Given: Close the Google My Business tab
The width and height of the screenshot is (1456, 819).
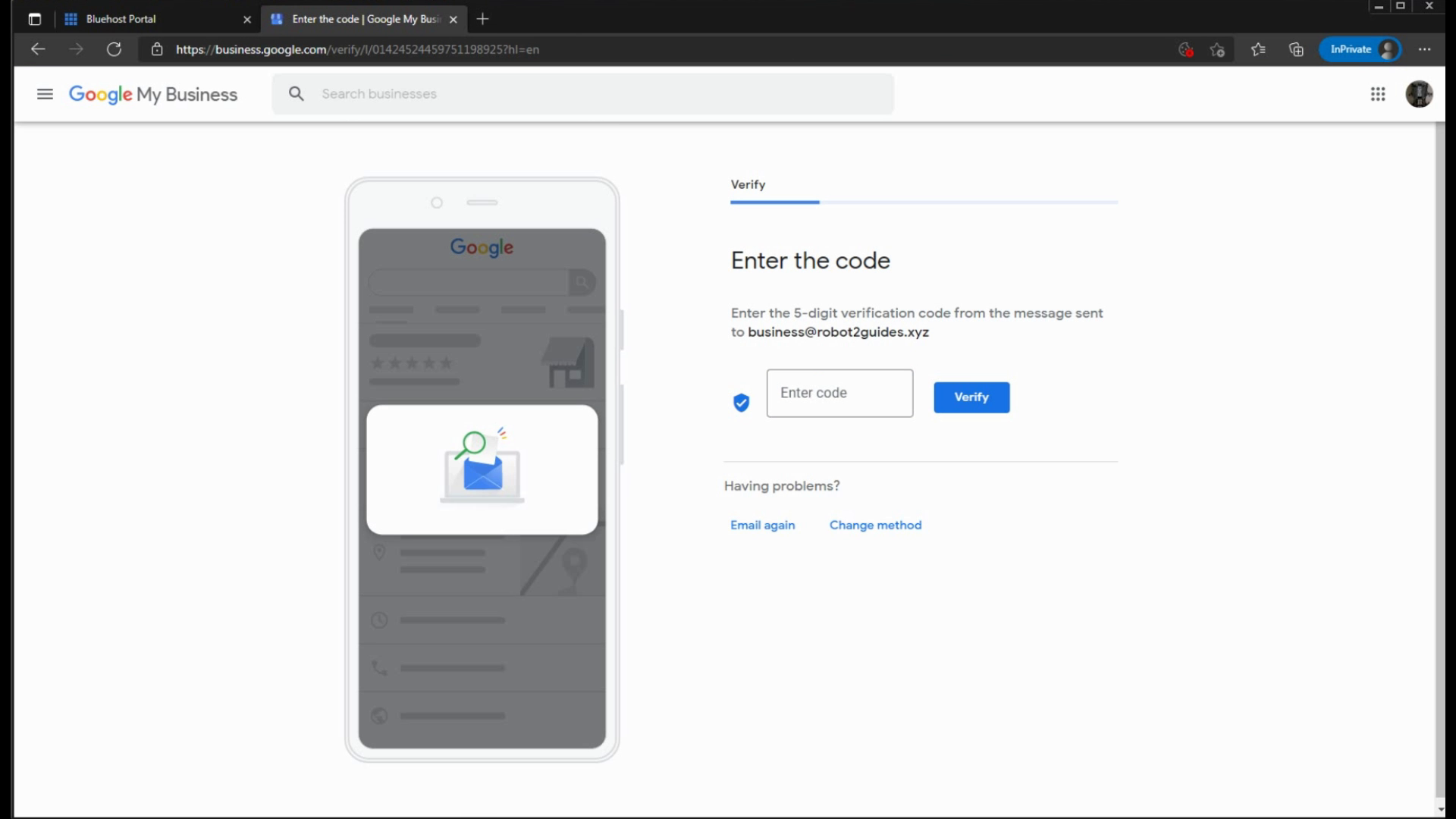Looking at the screenshot, I should click(x=453, y=20).
